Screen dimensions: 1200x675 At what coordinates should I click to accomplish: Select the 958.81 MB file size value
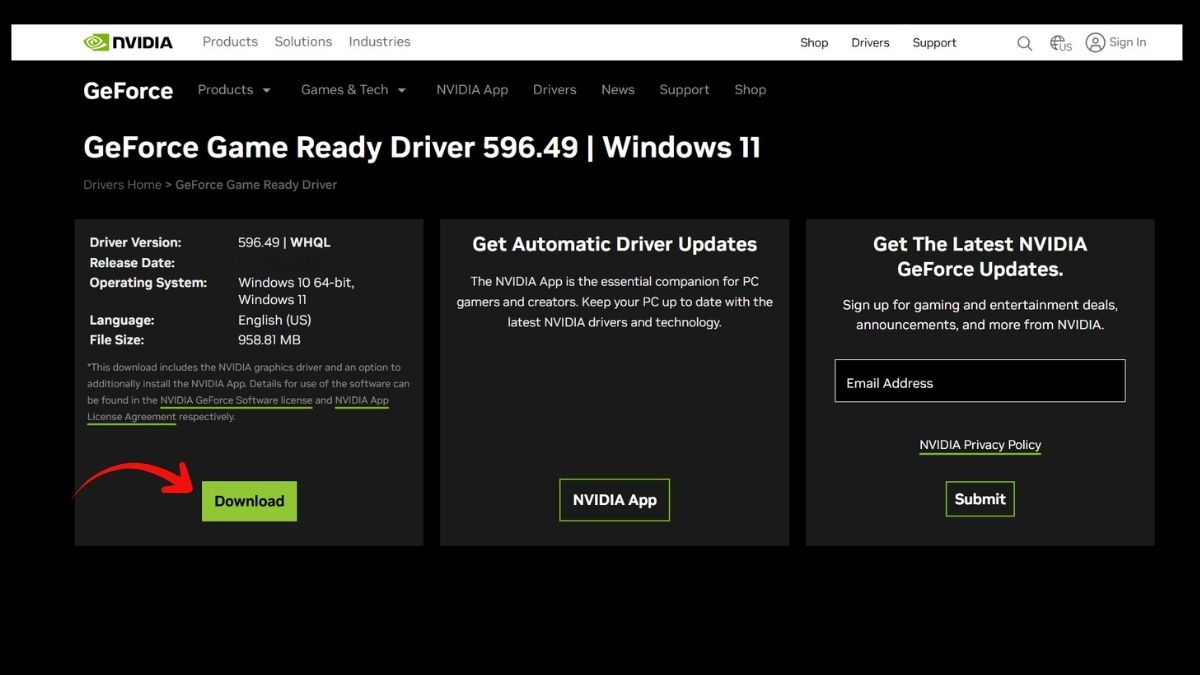267,340
